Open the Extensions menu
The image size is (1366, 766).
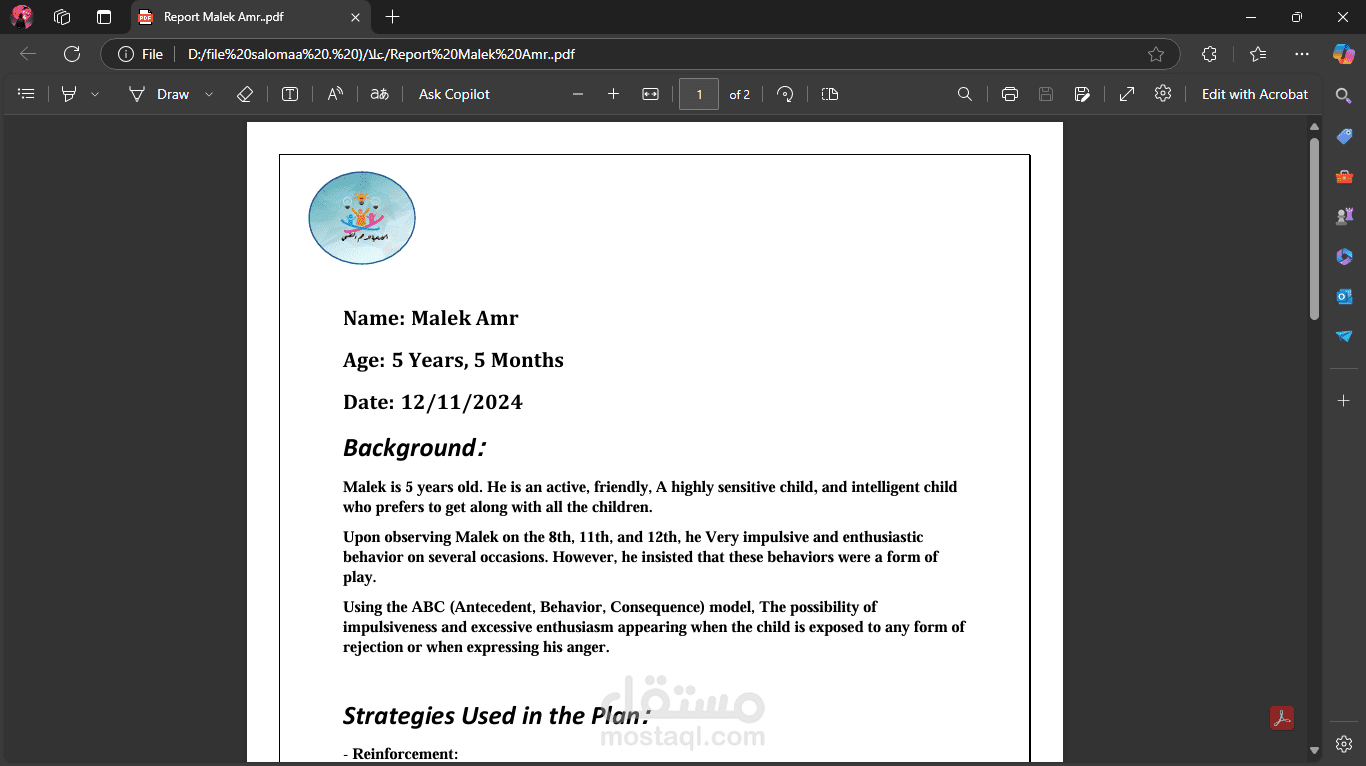(x=1210, y=54)
